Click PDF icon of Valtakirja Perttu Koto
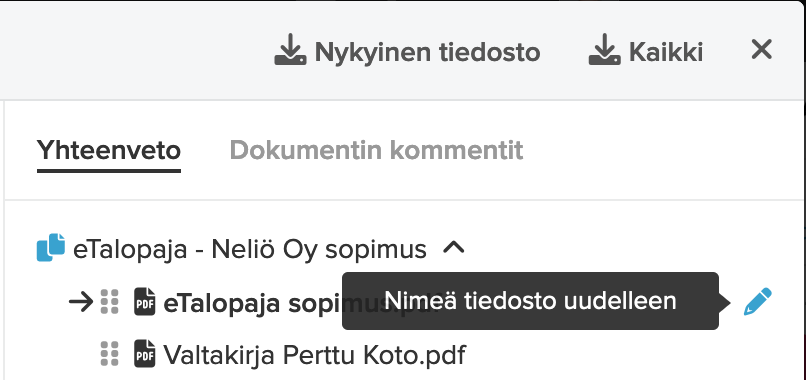Viewport: 806px width, 380px height. (144, 354)
